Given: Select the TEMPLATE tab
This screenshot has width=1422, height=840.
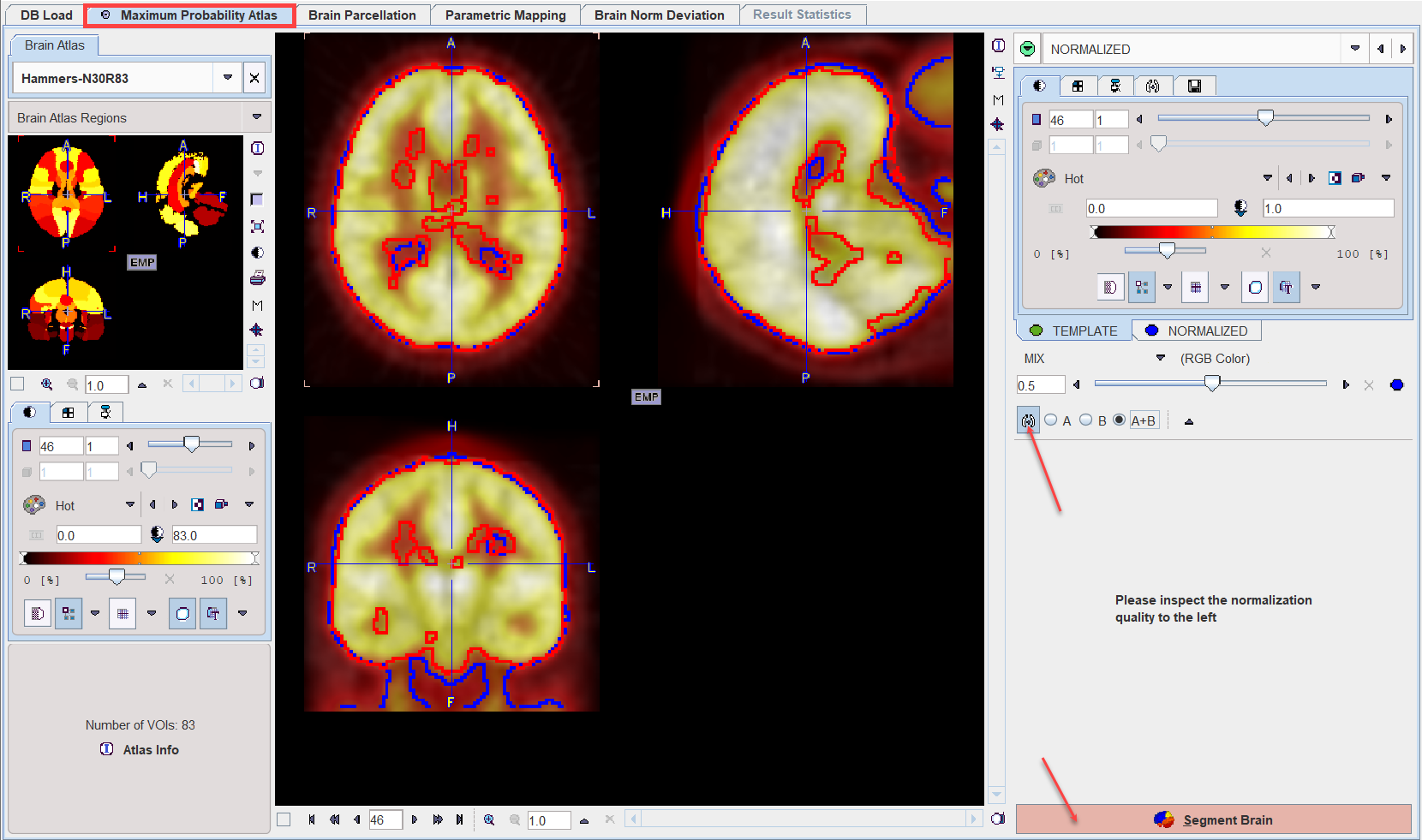Looking at the screenshot, I should coord(1074,331).
